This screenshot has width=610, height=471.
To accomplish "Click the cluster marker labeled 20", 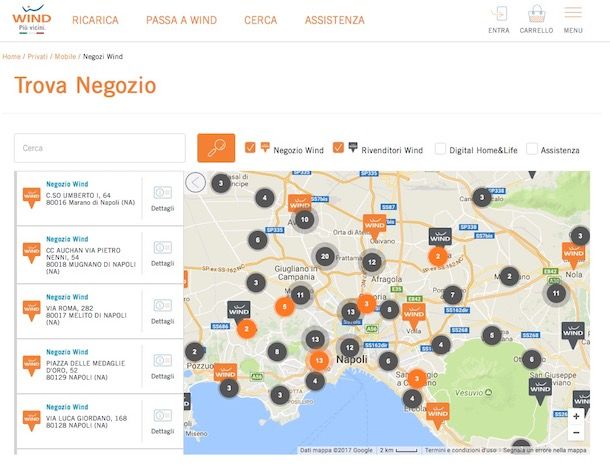I will pos(325,256).
